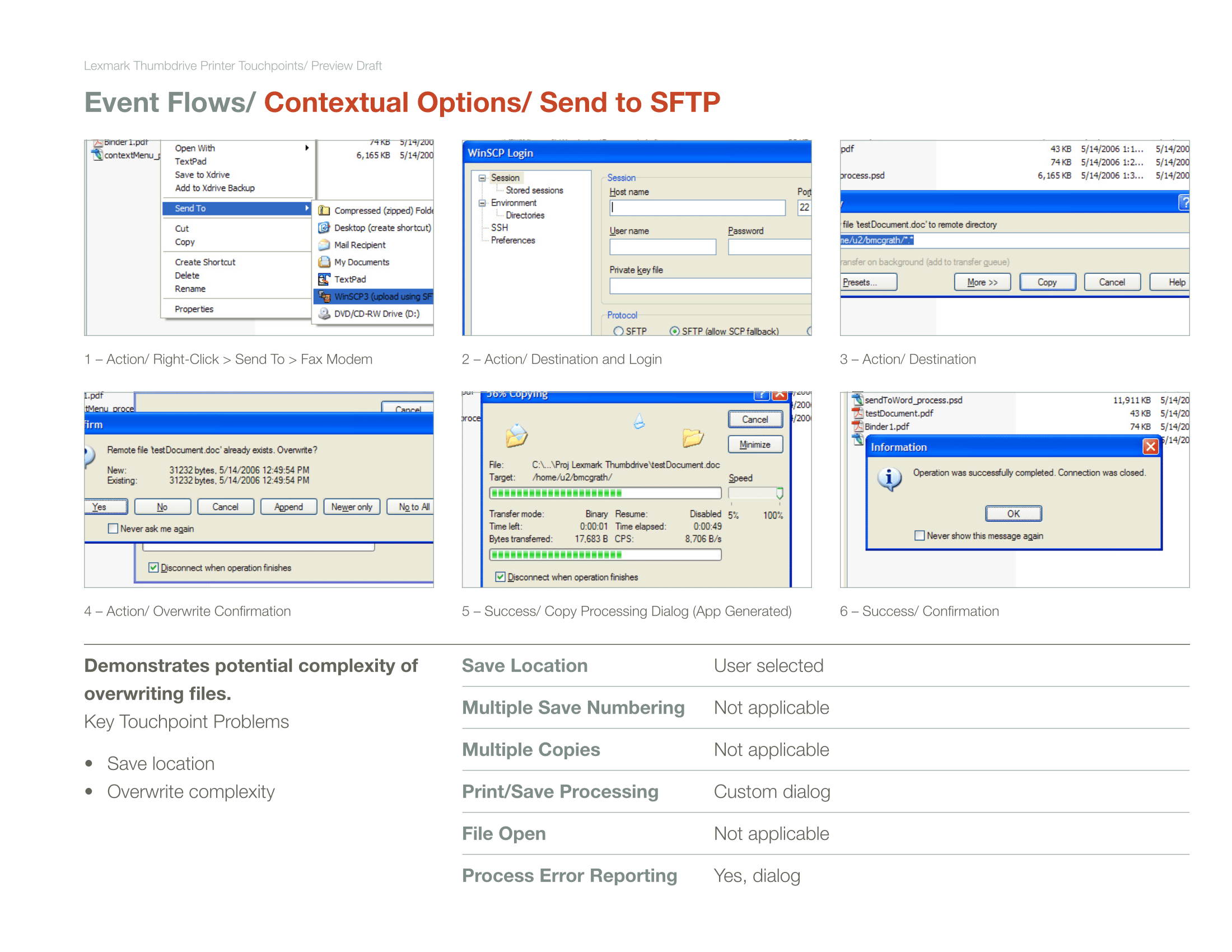Select the SFTP radio button
The height and width of the screenshot is (952, 1232).
point(619,331)
